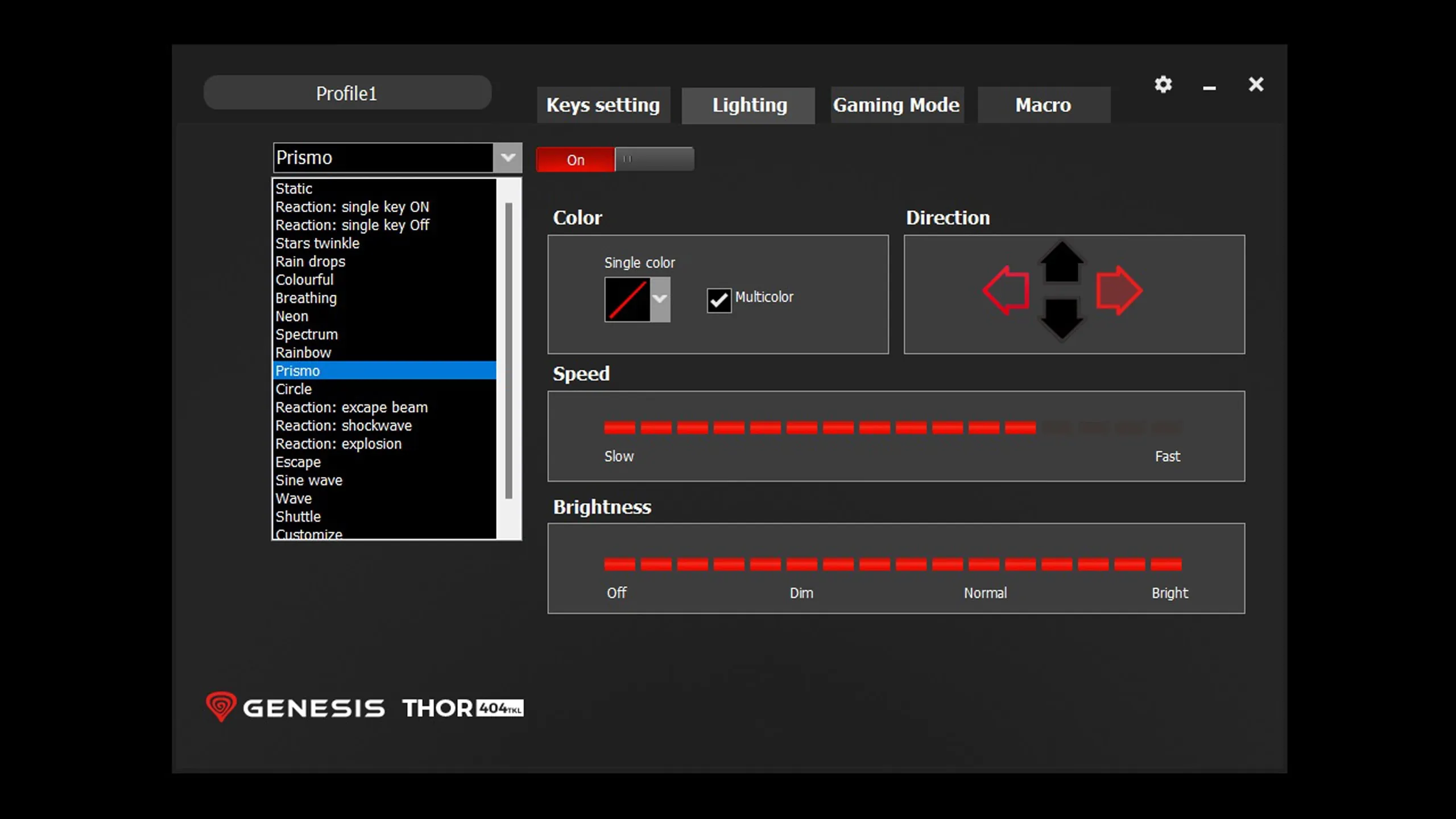The image size is (1456, 819).
Task: Set Speed slider to slowest segment
Action: click(x=619, y=427)
